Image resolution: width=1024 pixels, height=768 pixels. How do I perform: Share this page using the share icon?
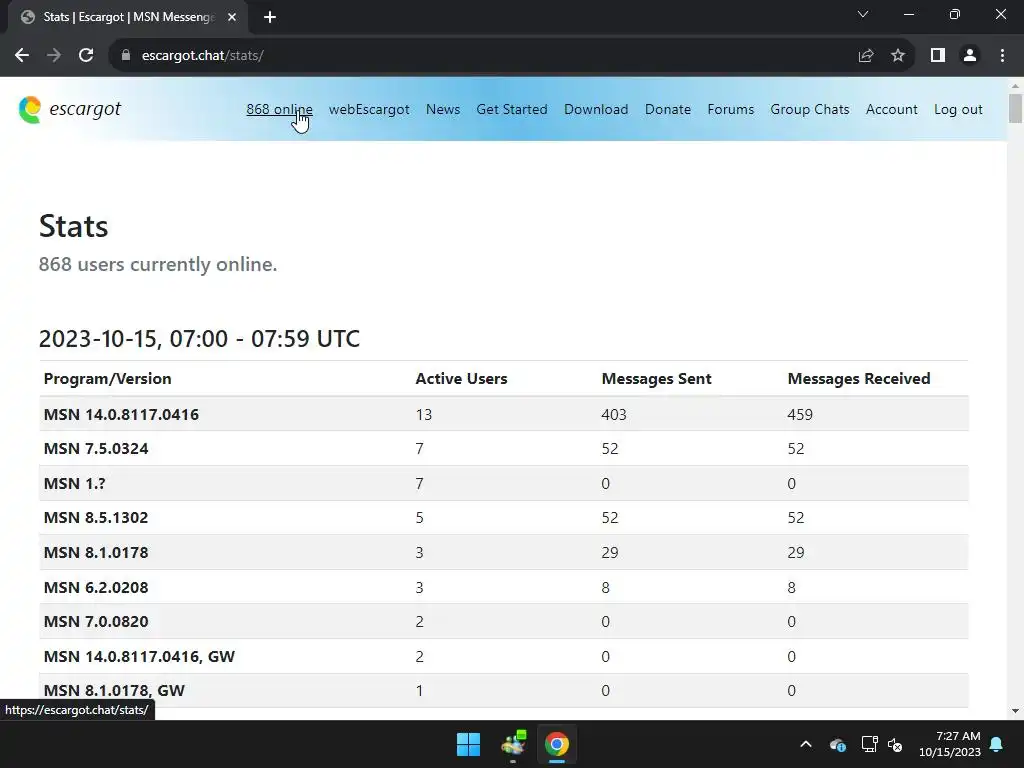pos(866,56)
